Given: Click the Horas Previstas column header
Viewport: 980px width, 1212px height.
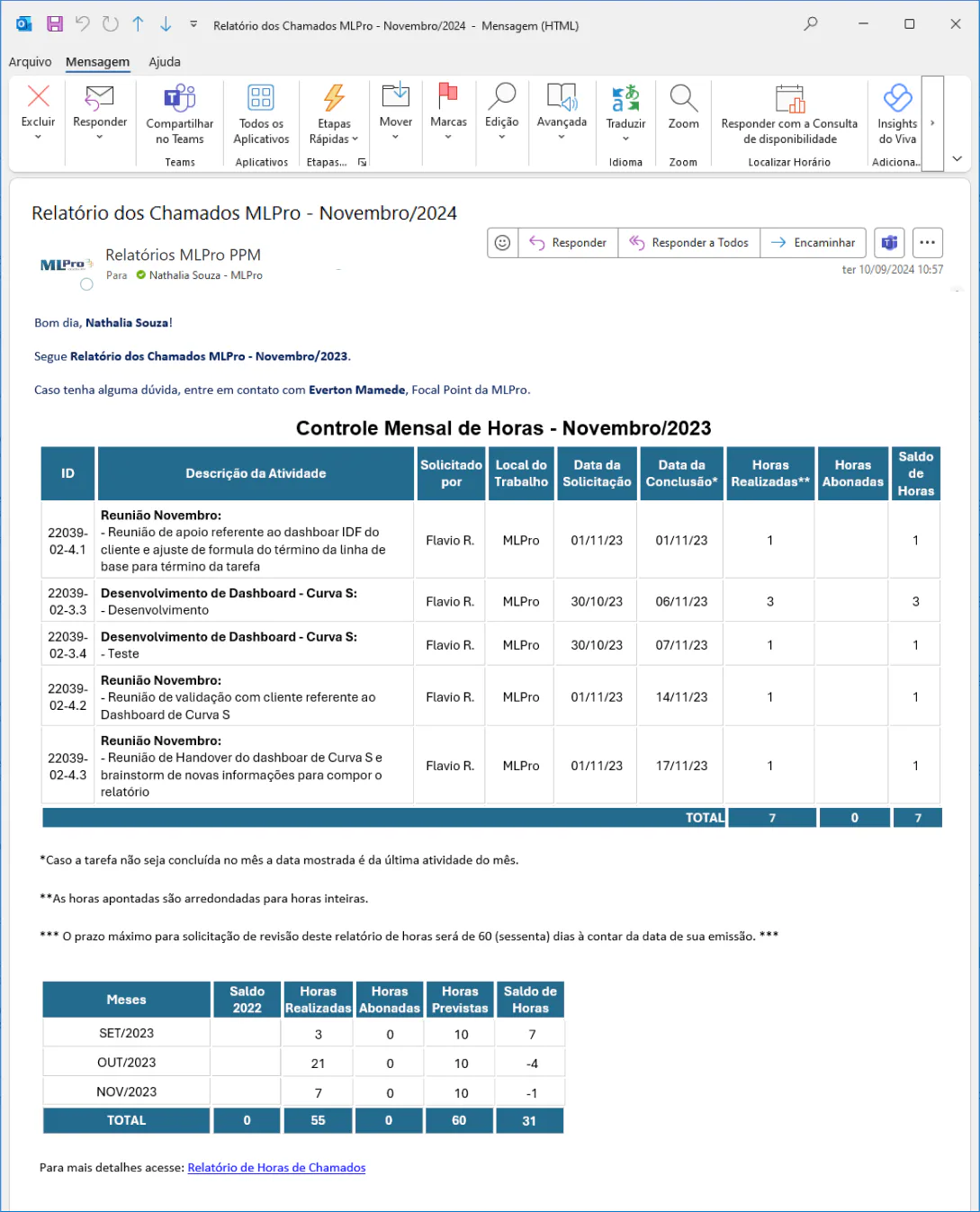Looking at the screenshot, I should (460, 1000).
